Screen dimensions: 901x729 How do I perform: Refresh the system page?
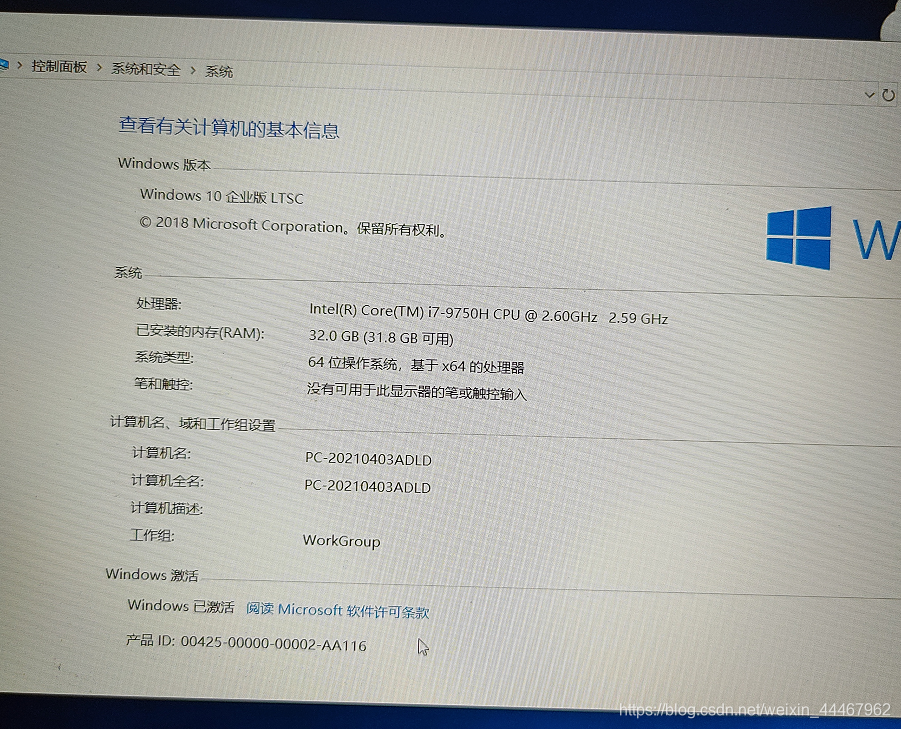pyautogui.click(x=888, y=95)
